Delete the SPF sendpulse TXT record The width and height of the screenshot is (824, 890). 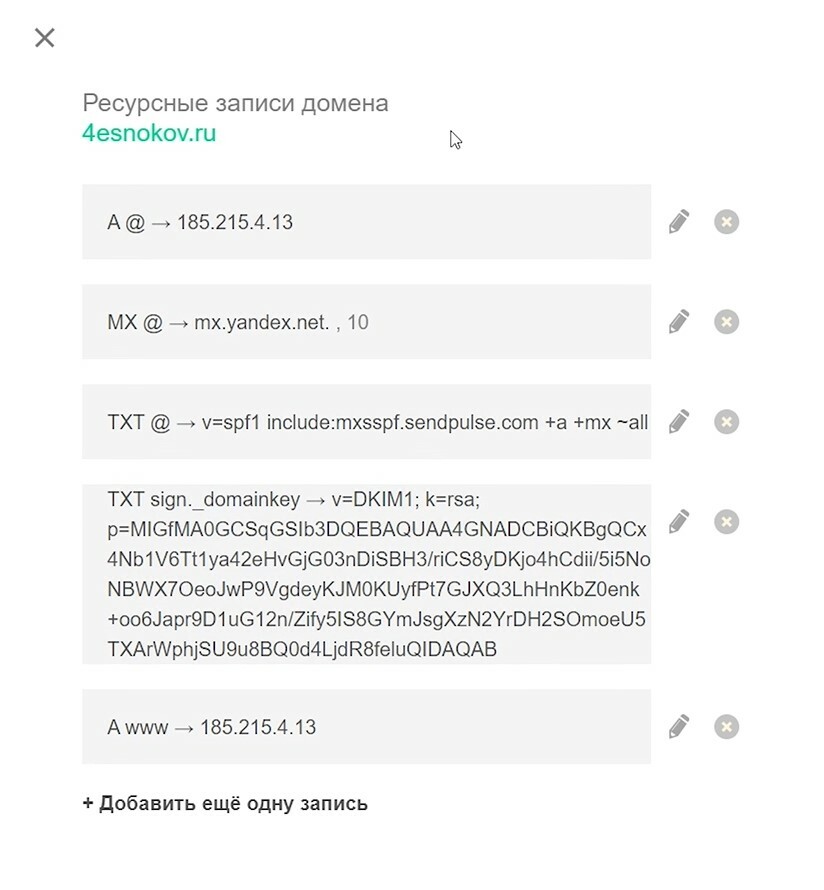[726, 421]
